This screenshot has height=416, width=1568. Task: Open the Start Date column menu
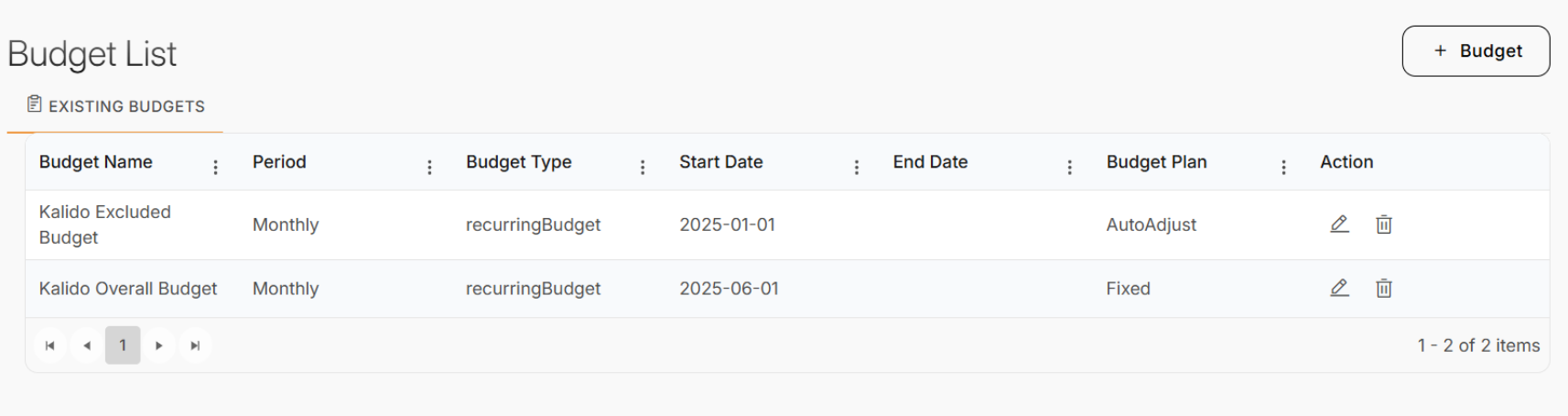857,167
